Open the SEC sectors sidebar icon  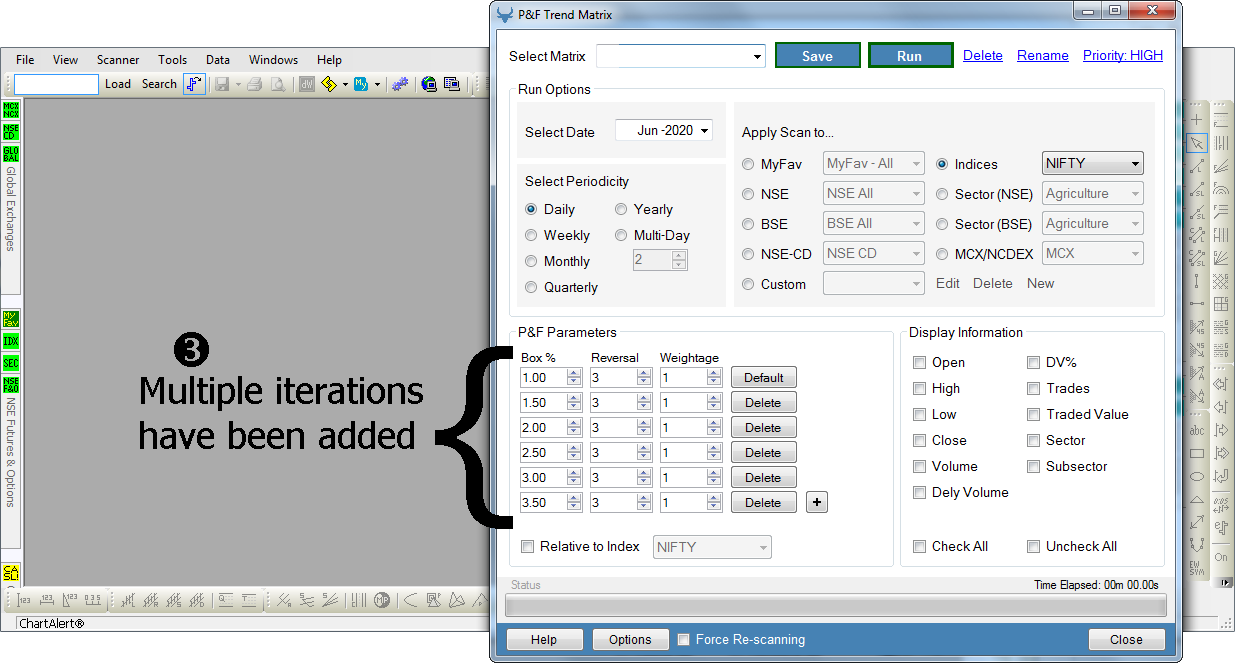11,363
